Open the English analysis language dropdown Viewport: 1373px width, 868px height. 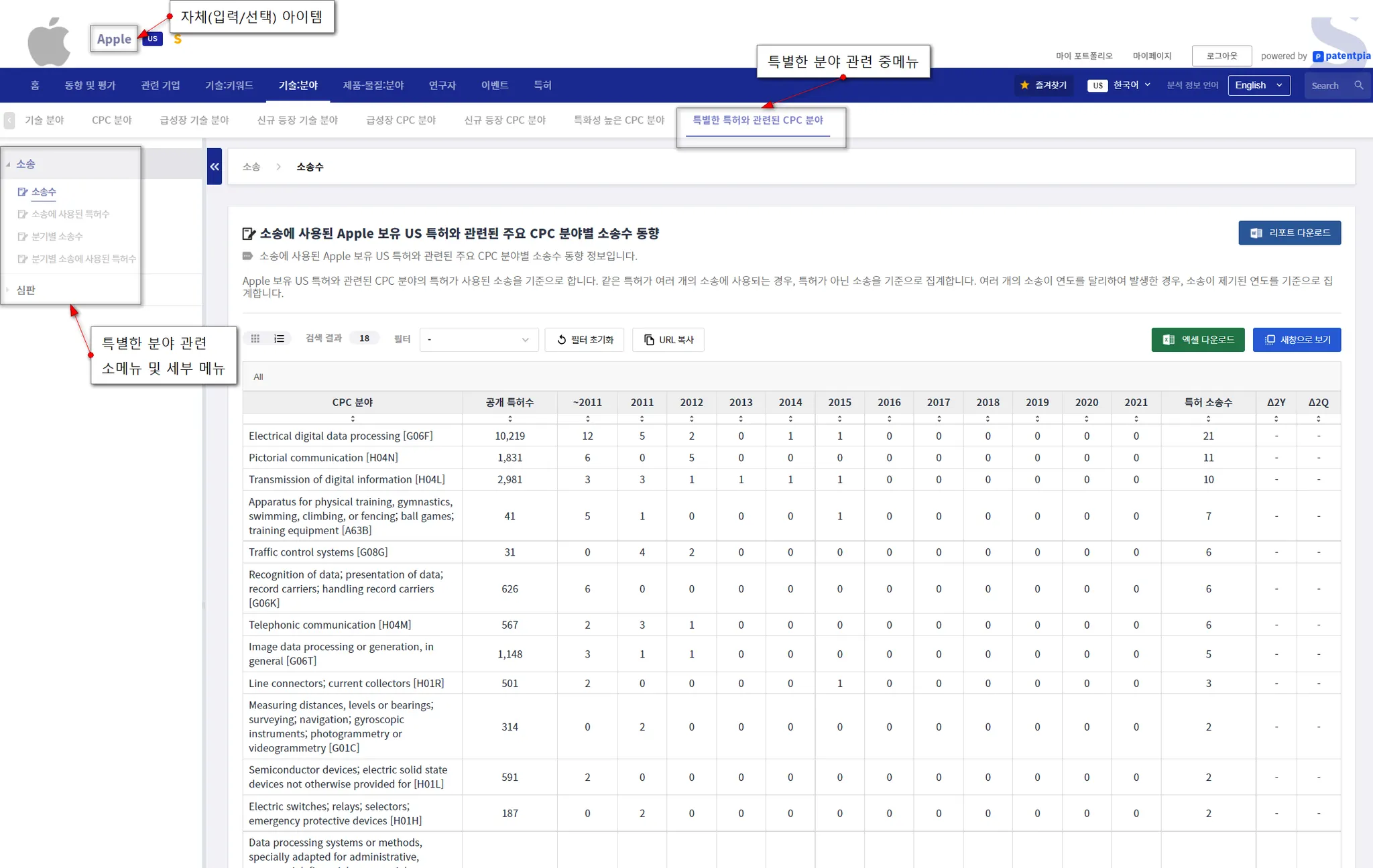pyautogui.click(x=1258, y=86)
